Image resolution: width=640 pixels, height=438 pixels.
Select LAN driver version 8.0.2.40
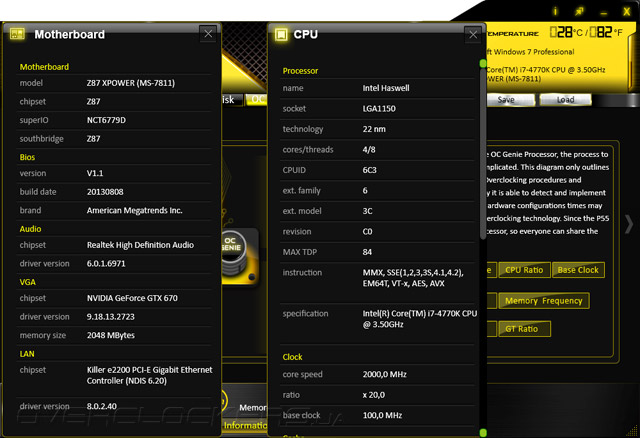pos(101,406)
